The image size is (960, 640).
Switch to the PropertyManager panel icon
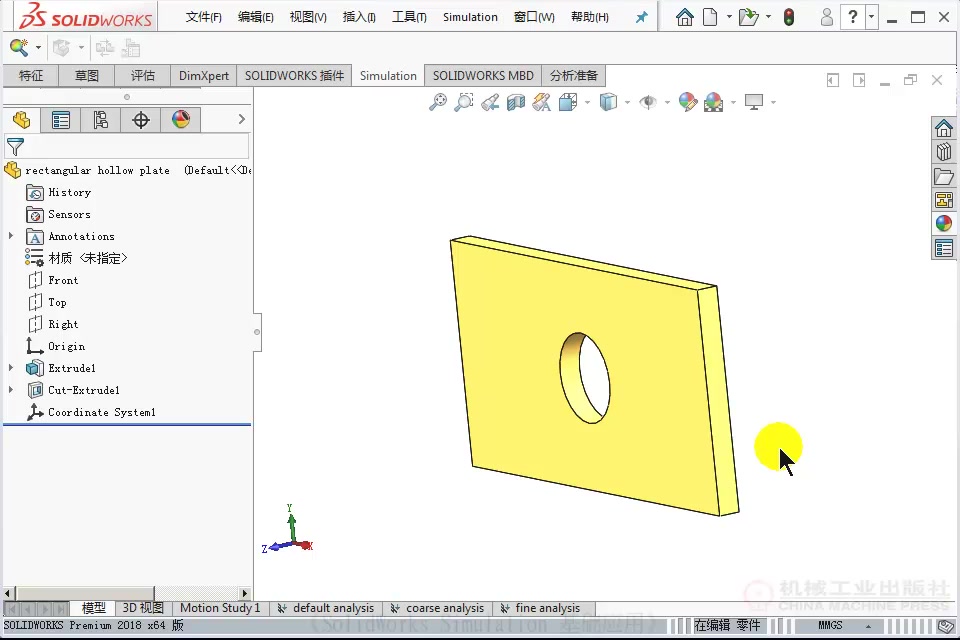[60, 119]
